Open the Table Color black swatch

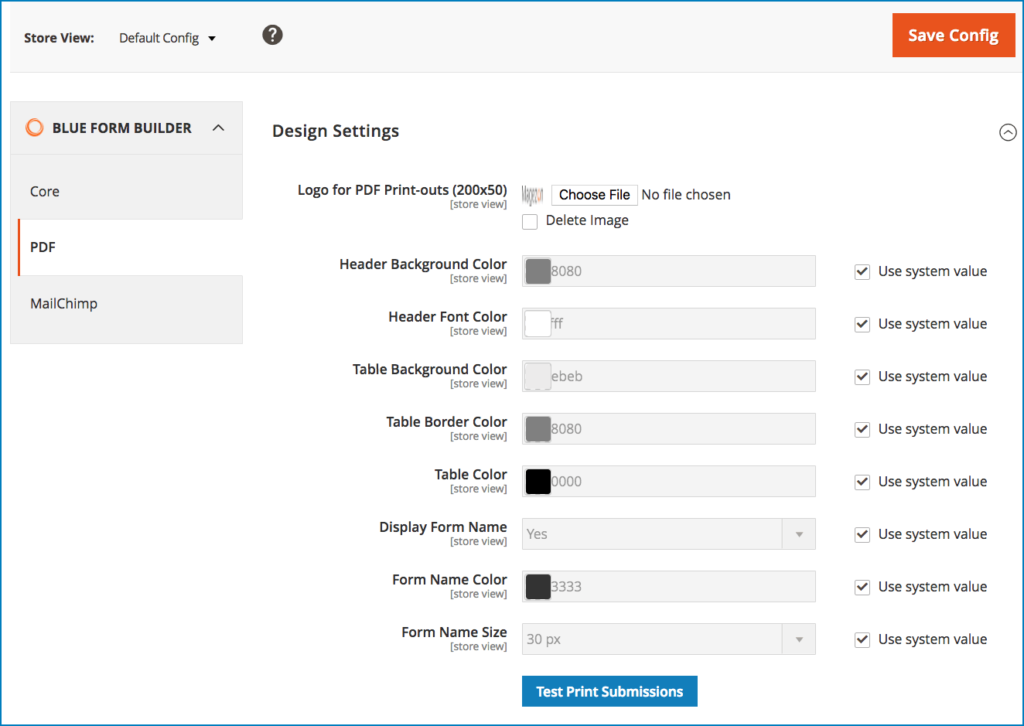pyautogui.click(x=538, y=481)
